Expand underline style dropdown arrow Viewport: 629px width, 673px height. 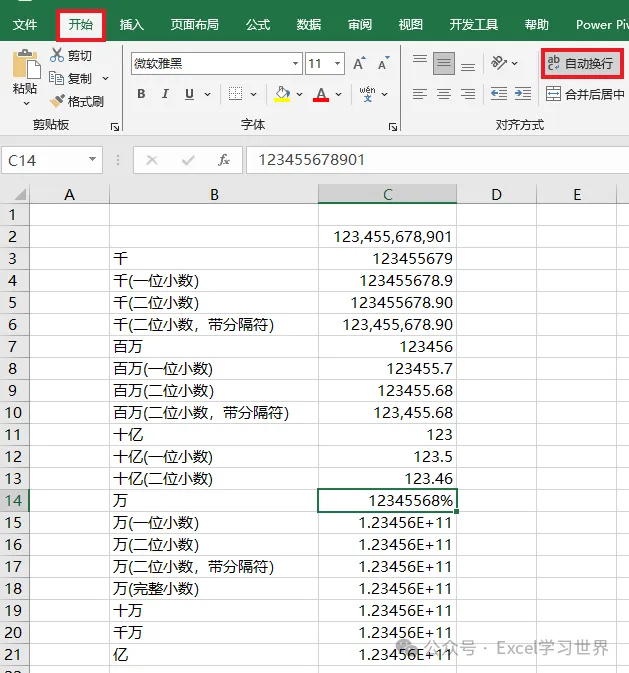pos(207,94)
